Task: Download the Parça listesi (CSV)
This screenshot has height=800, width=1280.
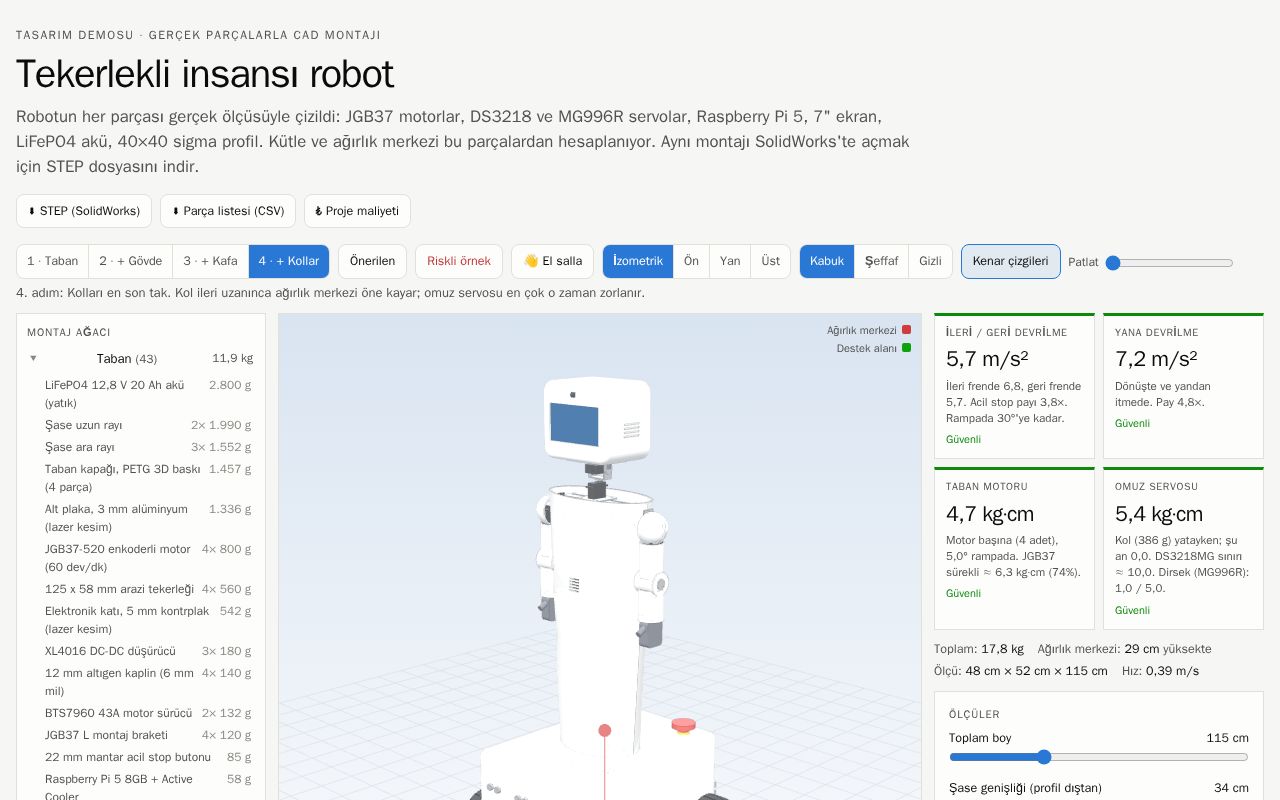Action: (x=228, y=211)
